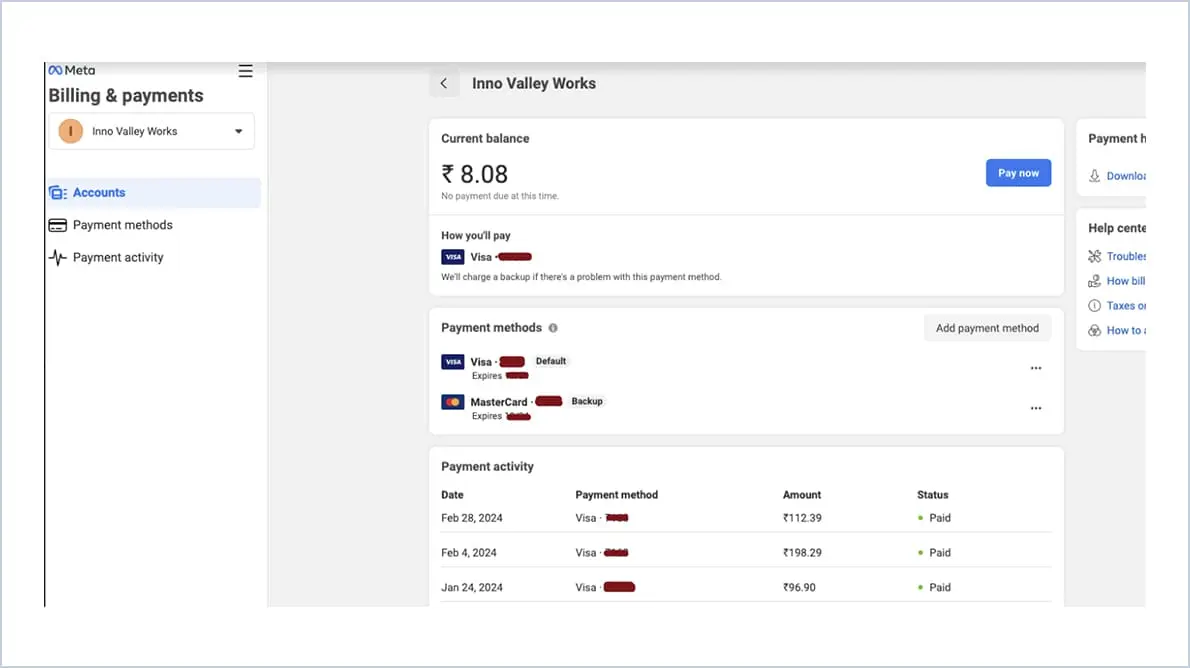
Task: Click the Amount column header
Action: pyautogui.click(x=801, y=495)
